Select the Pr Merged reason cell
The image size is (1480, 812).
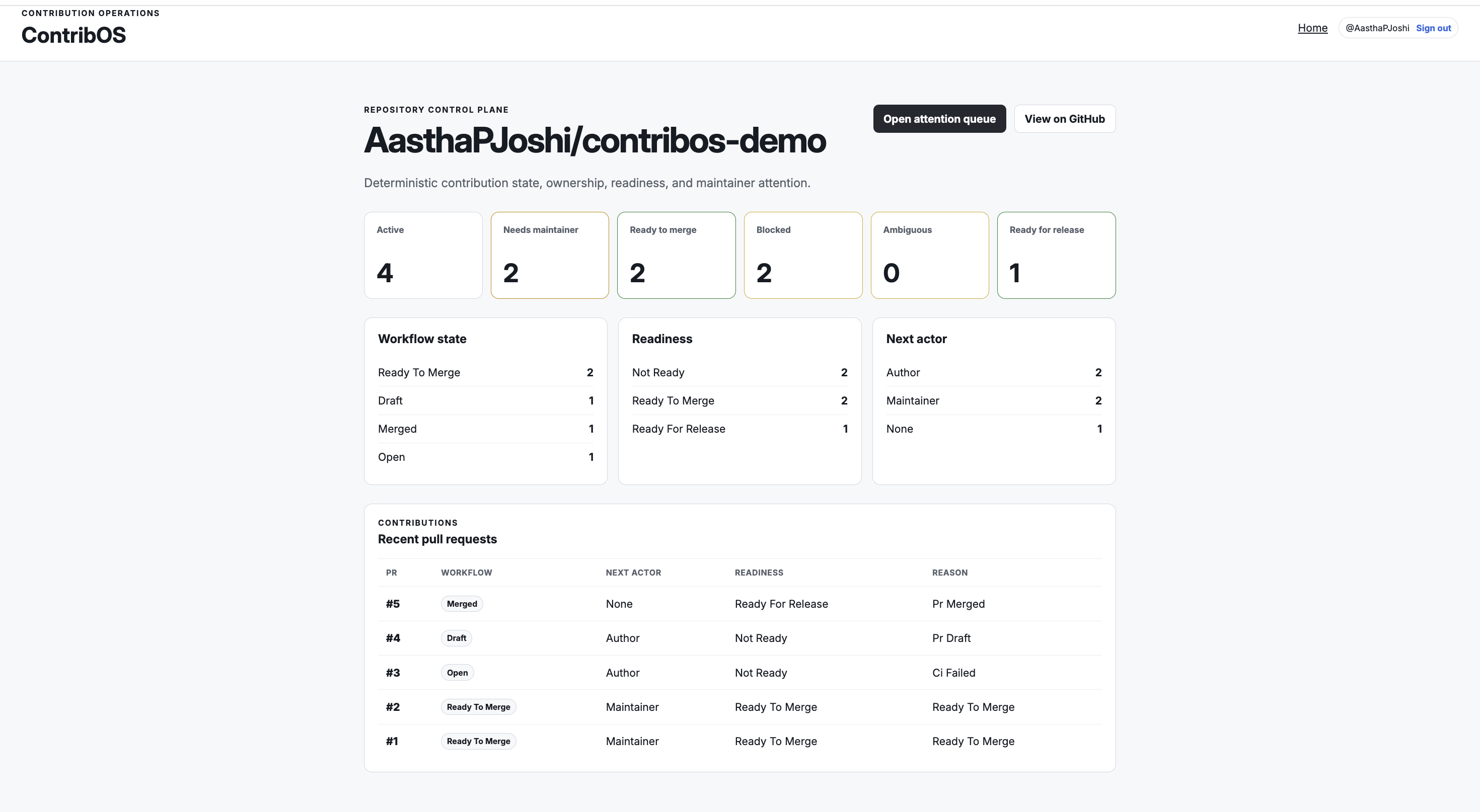tap(958, 604)
